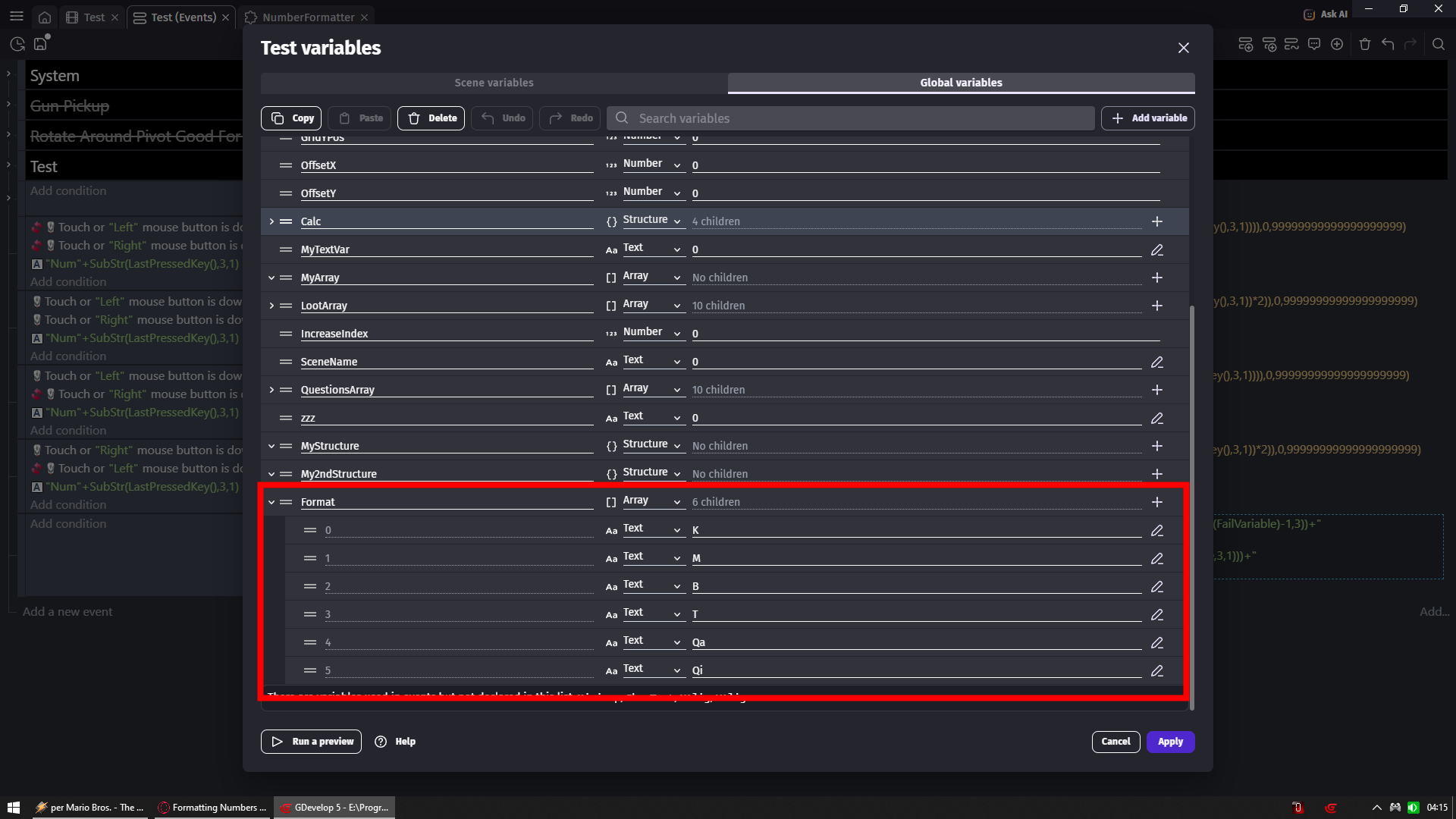
Task: Click add child plus icon for Calc
Action: click(1156, 221)
